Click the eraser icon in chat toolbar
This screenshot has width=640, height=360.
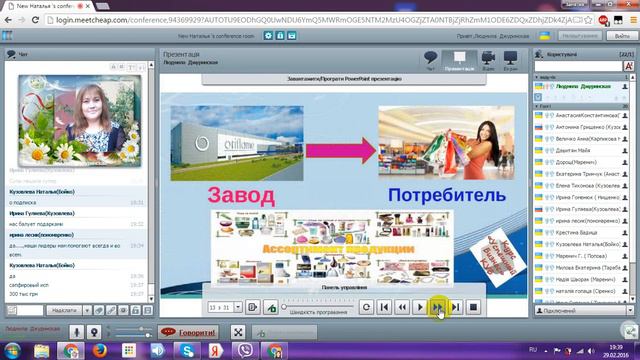(x=99, y=311)
